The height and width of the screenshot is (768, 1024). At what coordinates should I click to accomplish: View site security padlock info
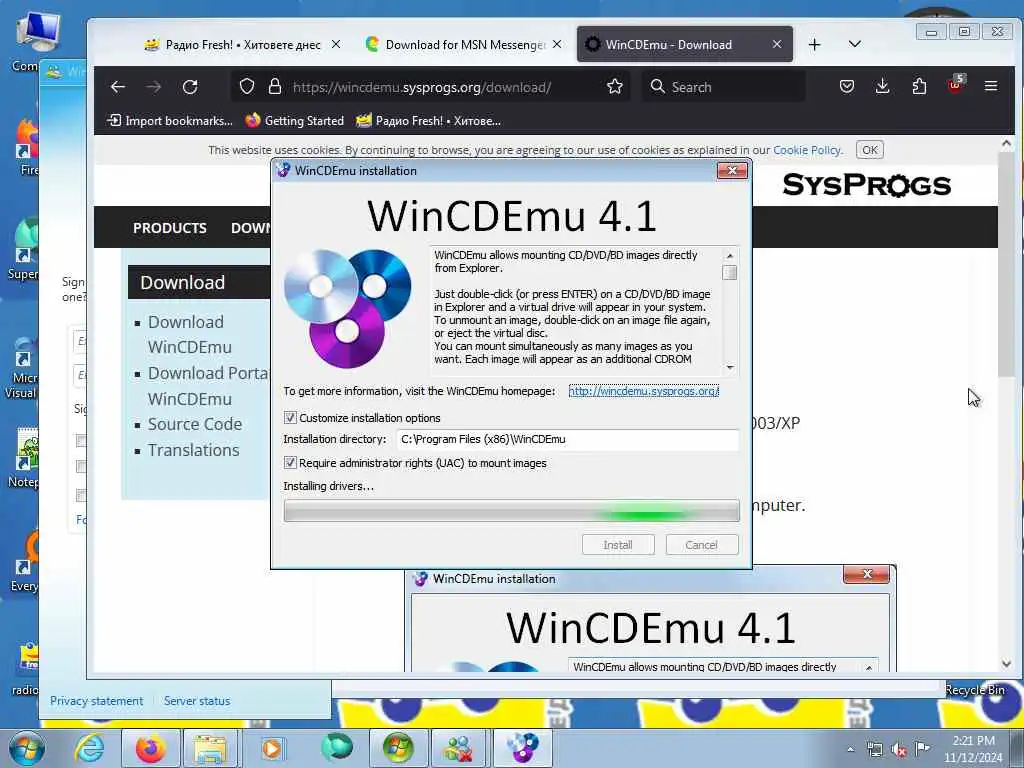tap(275, 87)
